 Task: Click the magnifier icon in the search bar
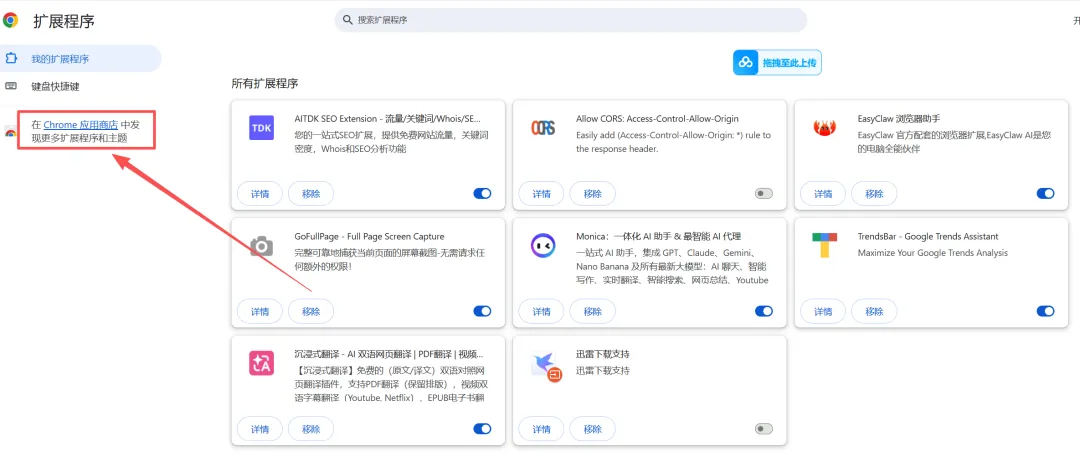[348, 20]
